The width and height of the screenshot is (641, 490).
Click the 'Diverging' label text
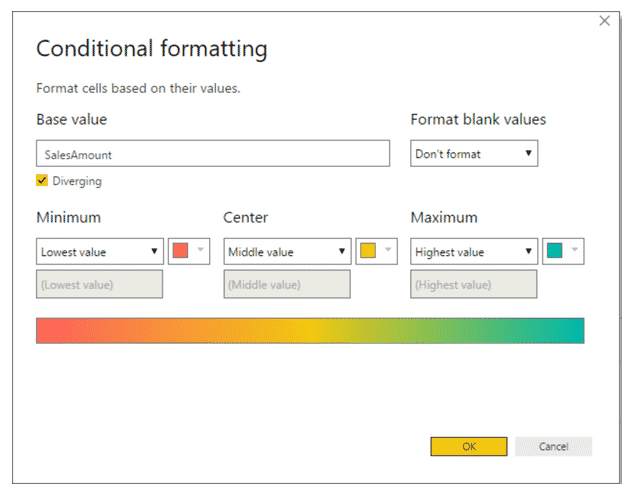[x=77, y=181]
